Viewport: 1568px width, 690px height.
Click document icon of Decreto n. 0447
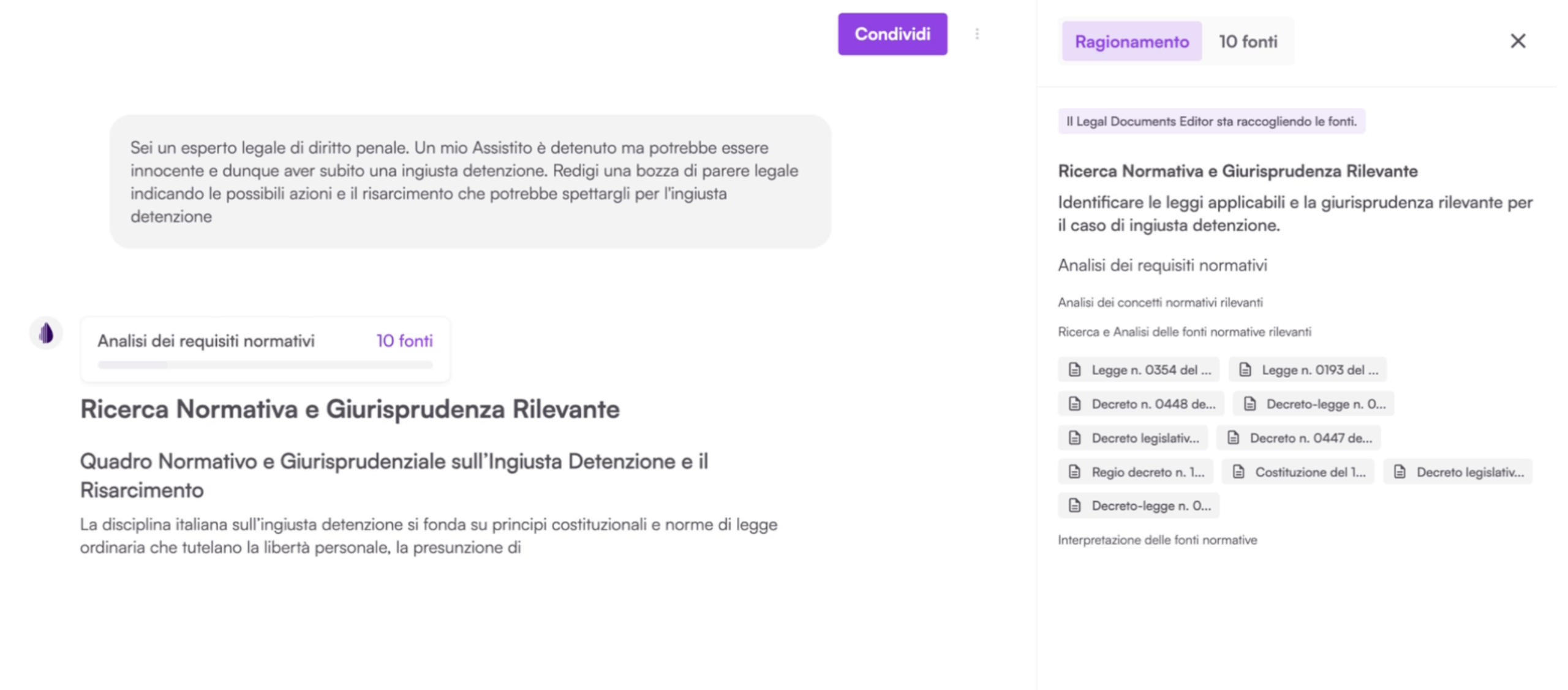pyautogui.click(x=1233, y=438)
